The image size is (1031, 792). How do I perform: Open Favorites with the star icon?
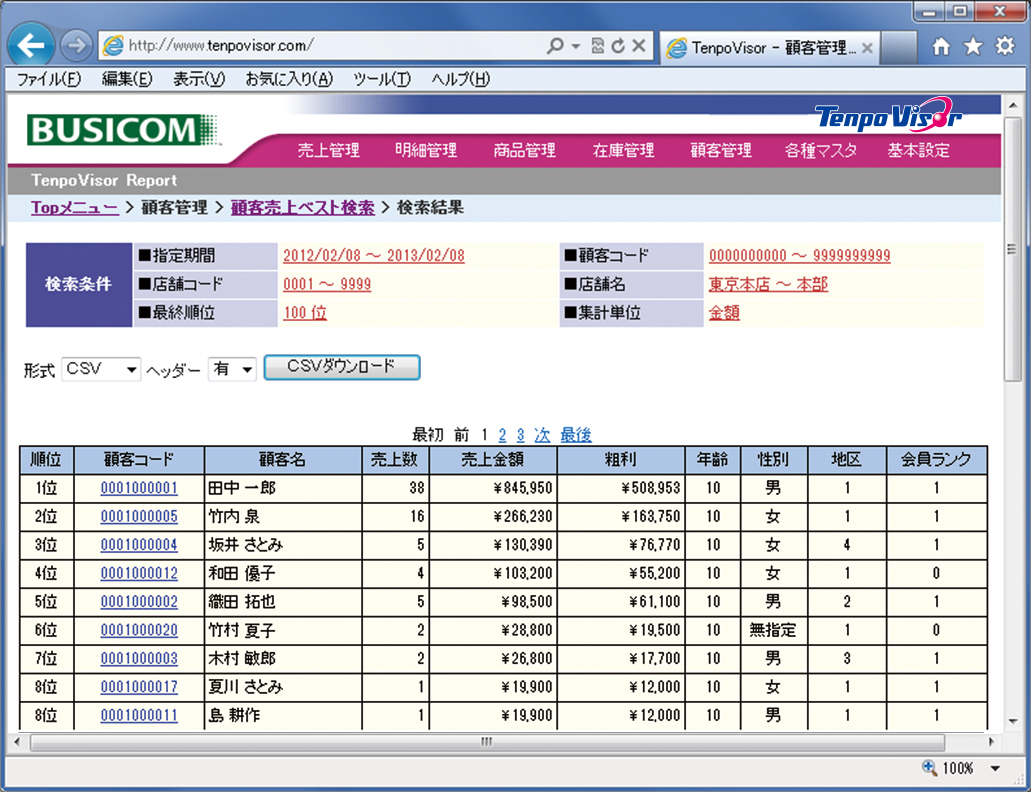(973, 46)
